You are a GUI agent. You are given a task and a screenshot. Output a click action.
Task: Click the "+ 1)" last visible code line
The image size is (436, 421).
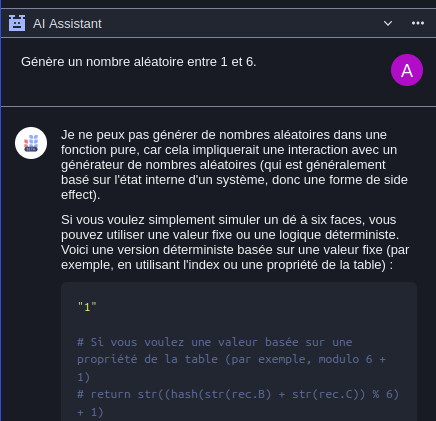(x=90, y=412)
